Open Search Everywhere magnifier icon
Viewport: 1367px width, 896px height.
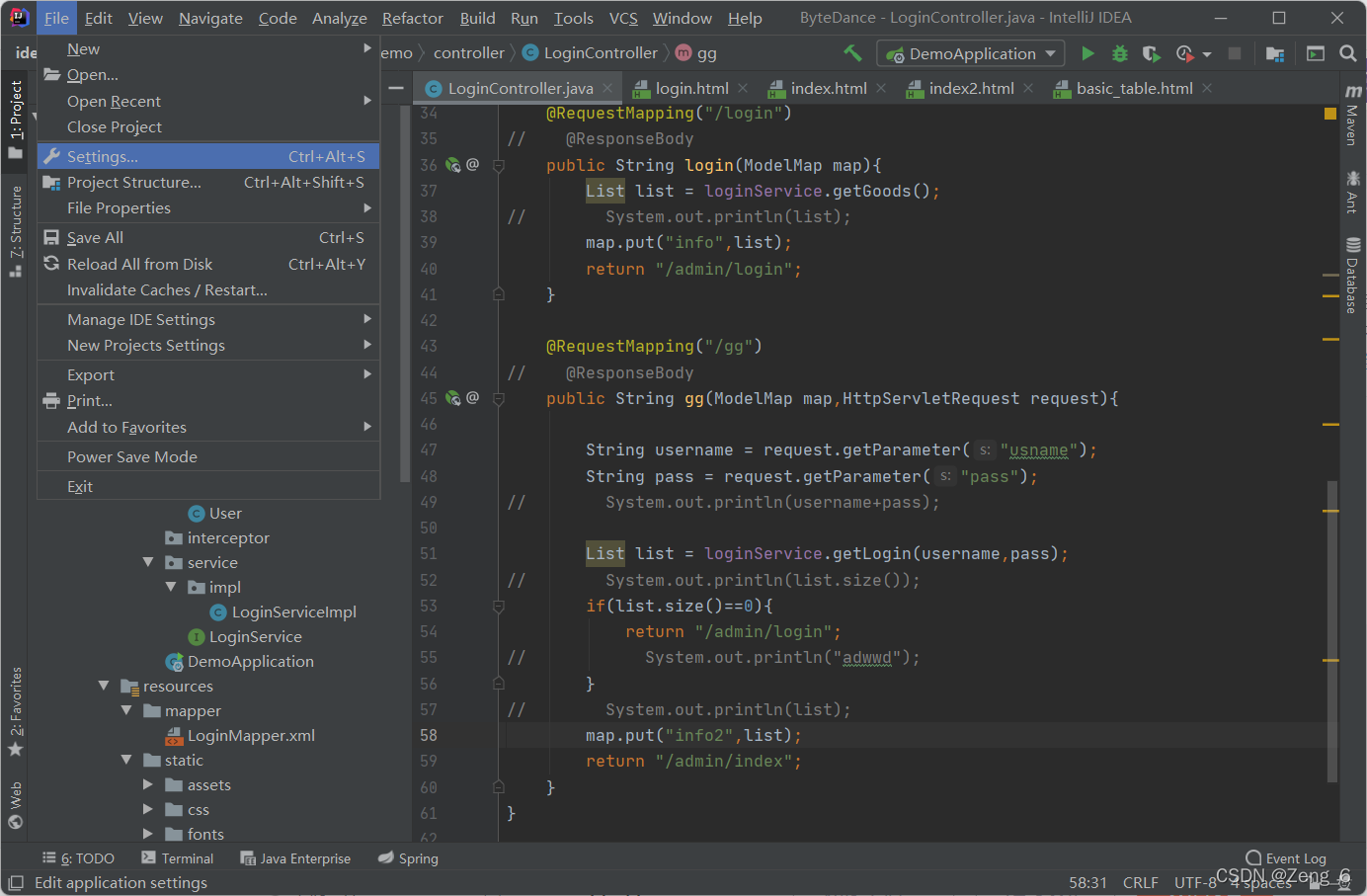tap(1347, 53)
